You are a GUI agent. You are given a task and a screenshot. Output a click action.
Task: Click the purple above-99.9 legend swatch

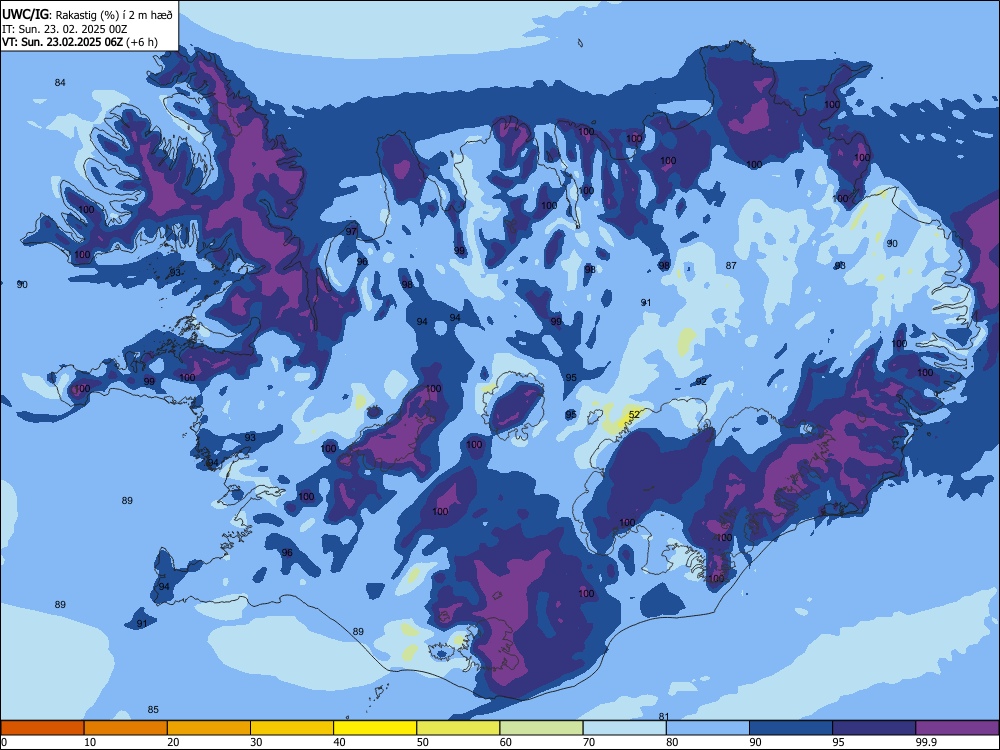[957, 728]
